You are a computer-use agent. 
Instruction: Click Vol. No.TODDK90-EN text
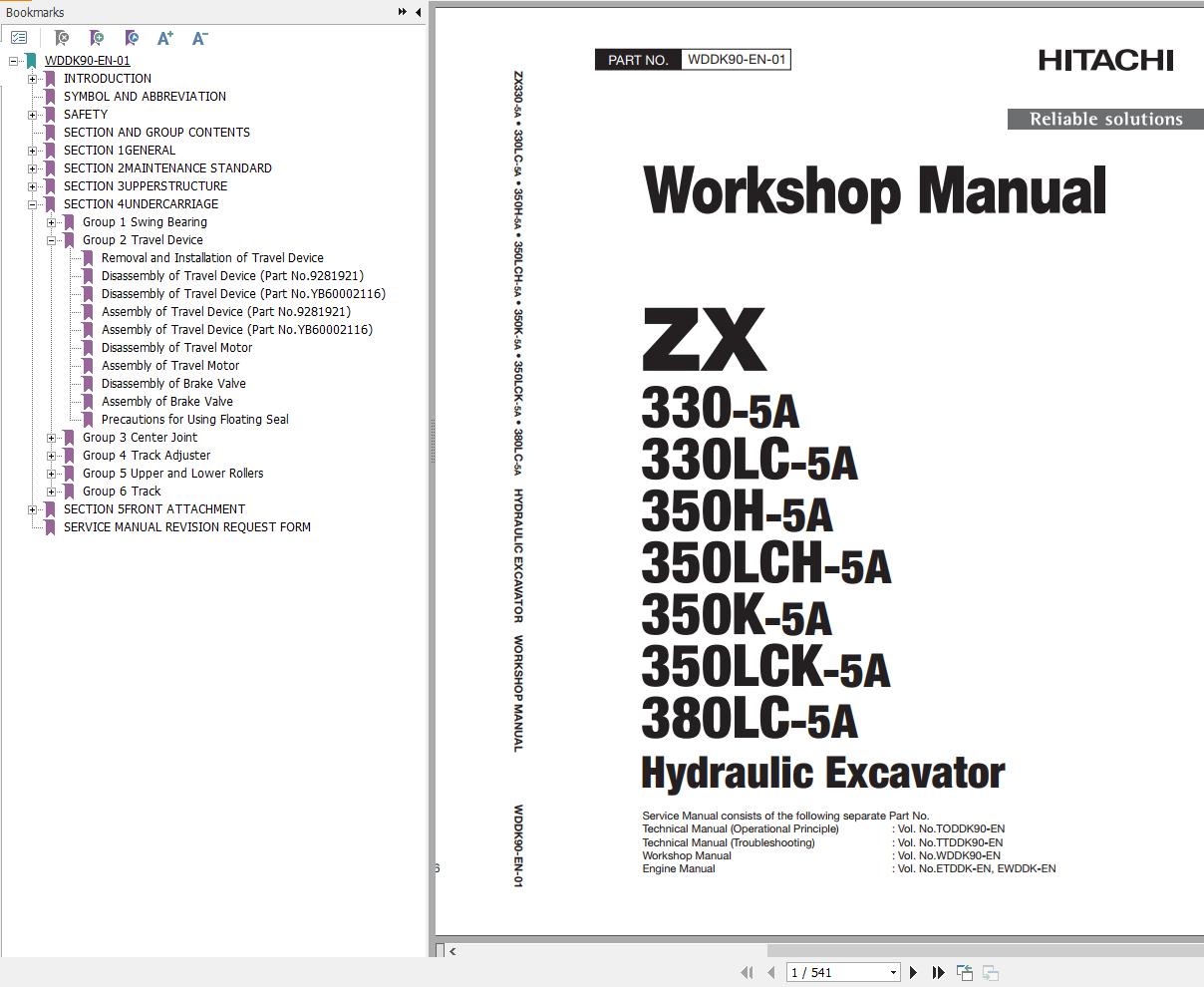[949, 828]
